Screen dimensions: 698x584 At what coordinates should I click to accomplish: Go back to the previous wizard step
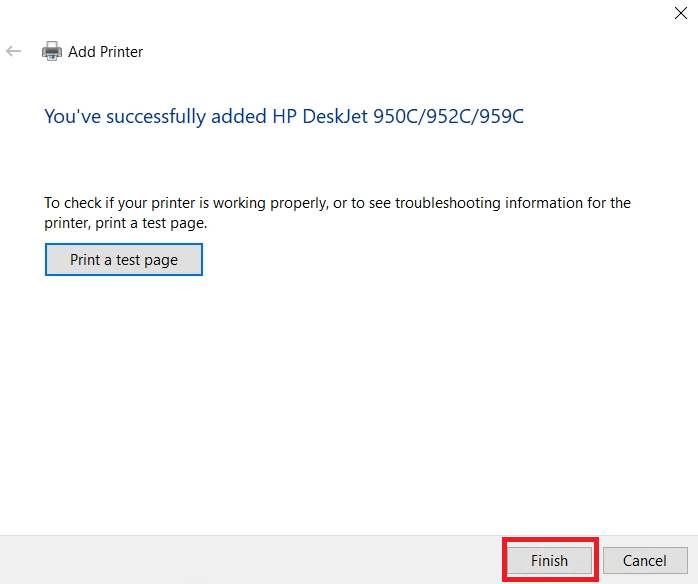point(14,51)
